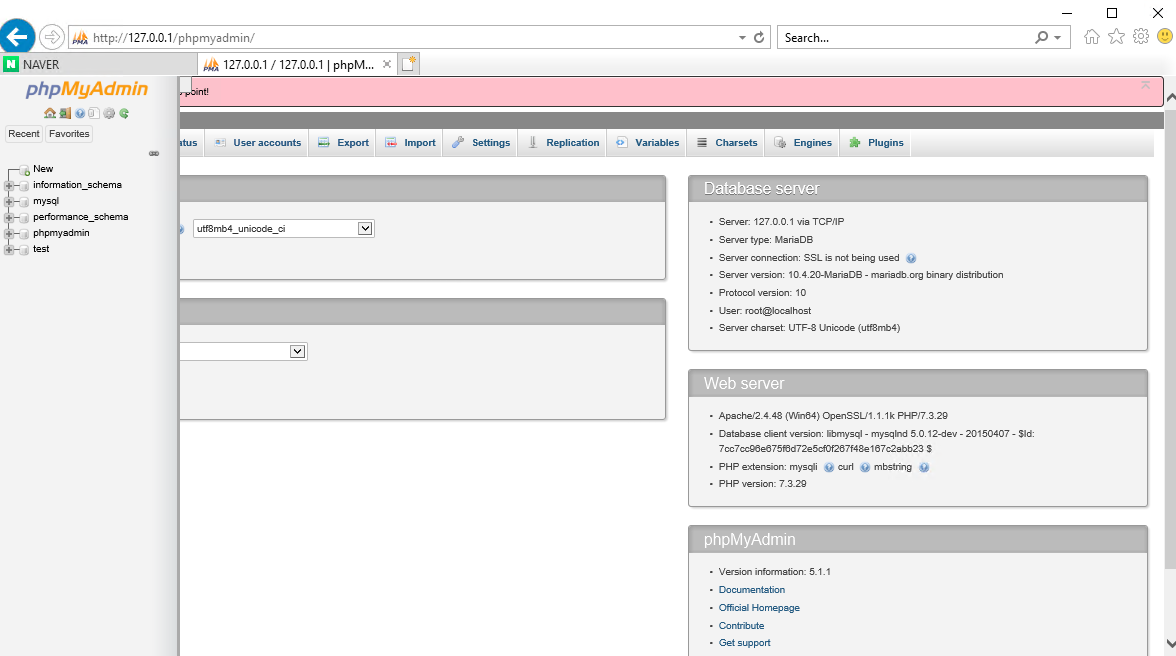Click the Home icon in phpMyAdmin sidebar
This screenshot has width=1176, height=656.
[x=50, y=113]
